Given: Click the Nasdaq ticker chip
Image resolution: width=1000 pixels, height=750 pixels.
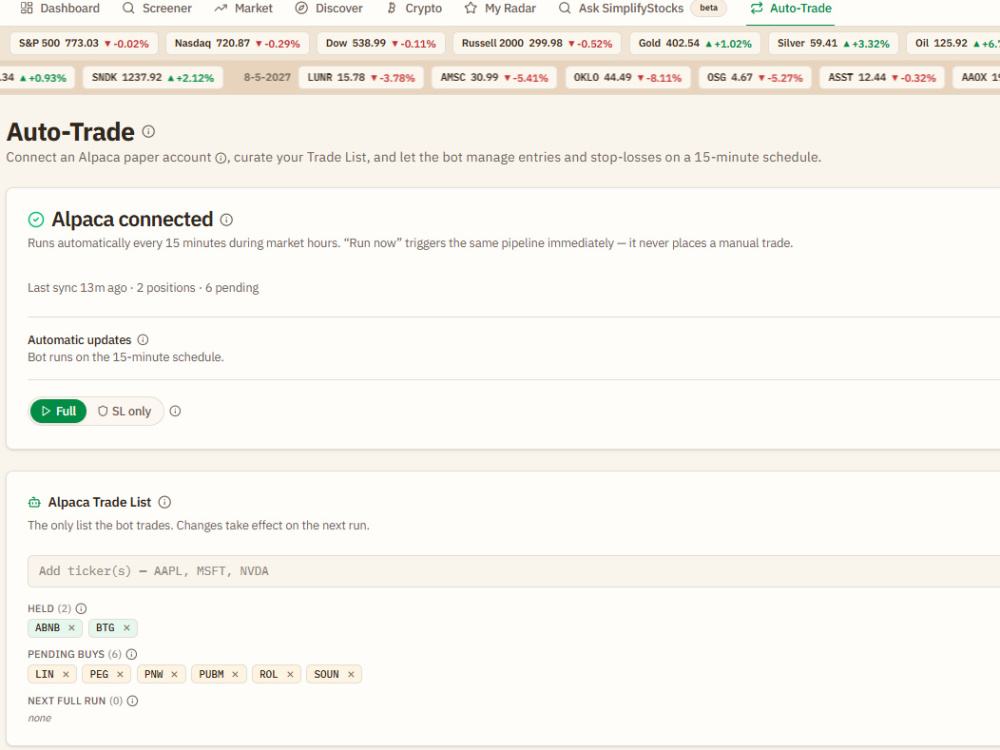Looking at the screenshot, I should [x=237, y=43].
